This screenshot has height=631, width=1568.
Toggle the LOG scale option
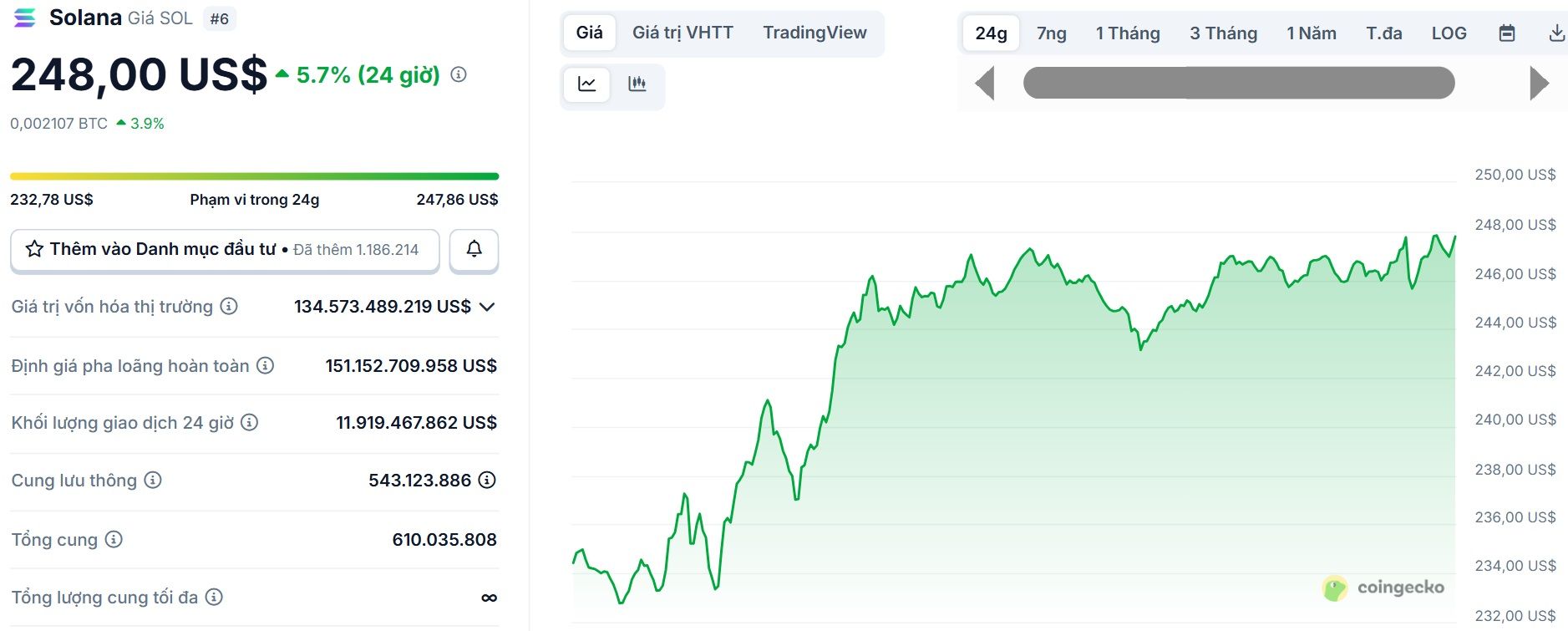coord(1449,33)
